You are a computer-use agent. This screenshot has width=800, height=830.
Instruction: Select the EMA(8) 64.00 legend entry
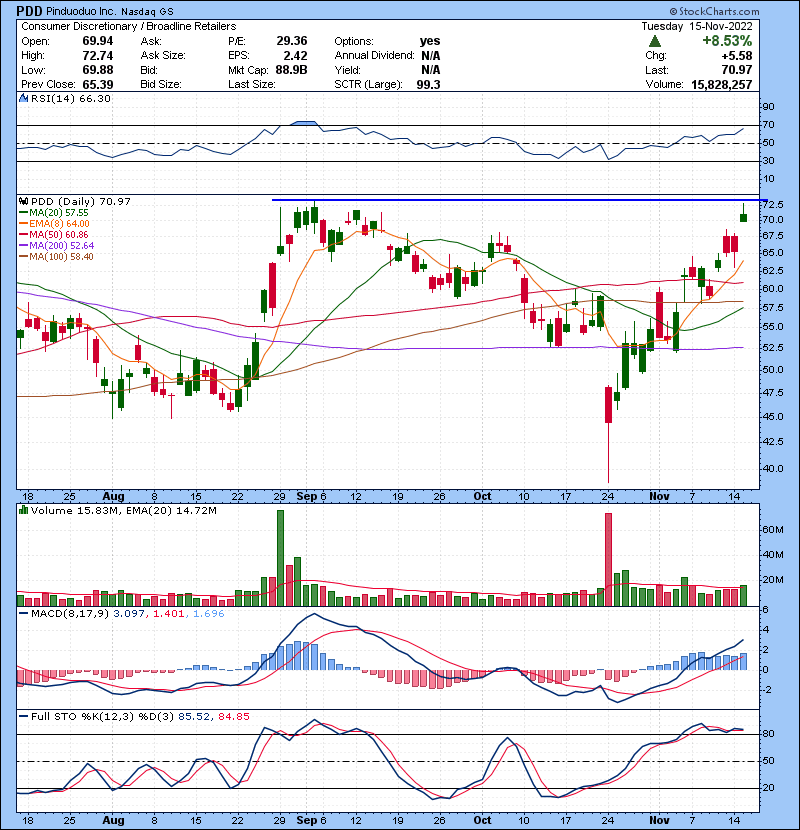click(54, 223)
